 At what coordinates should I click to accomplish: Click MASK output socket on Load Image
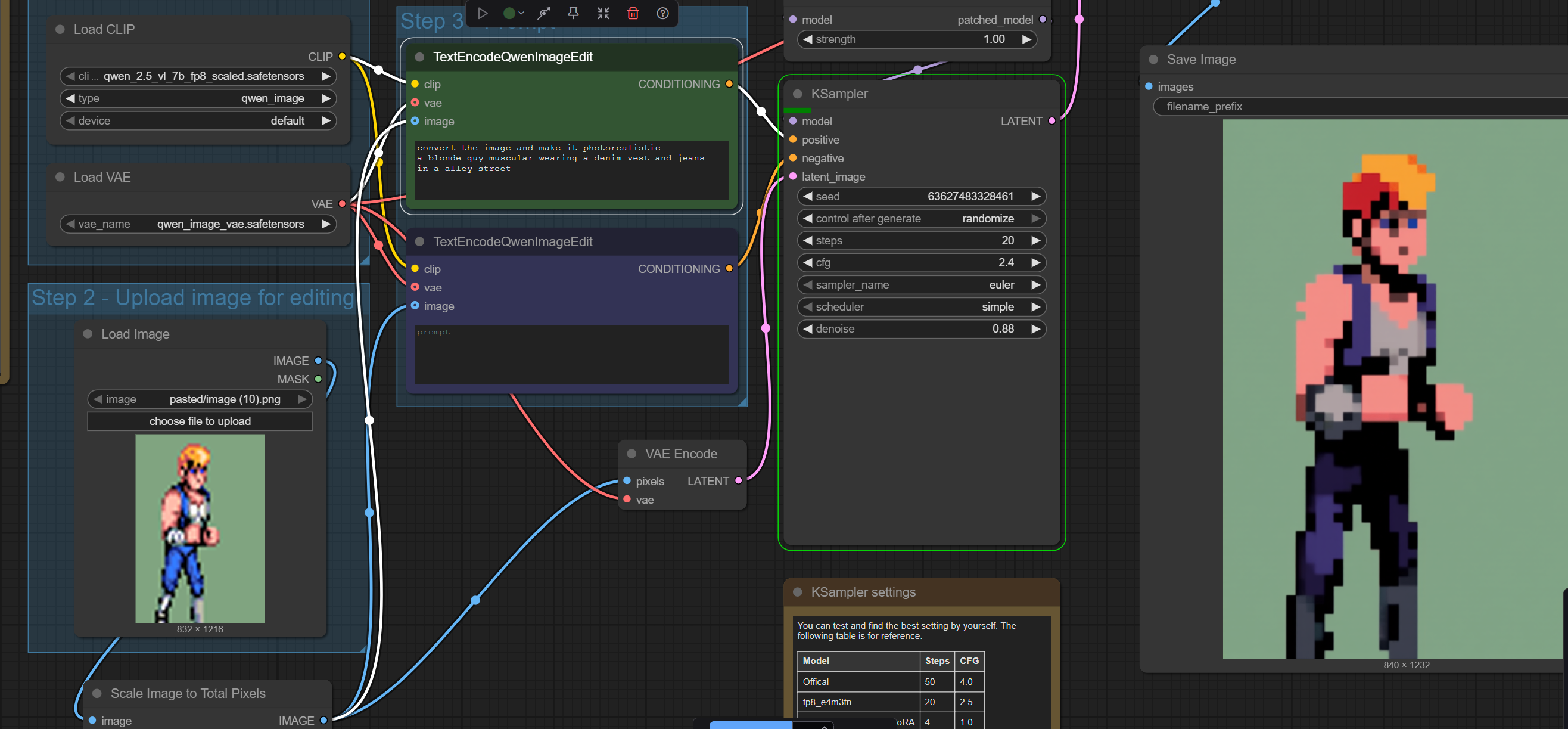pos(318,379)
